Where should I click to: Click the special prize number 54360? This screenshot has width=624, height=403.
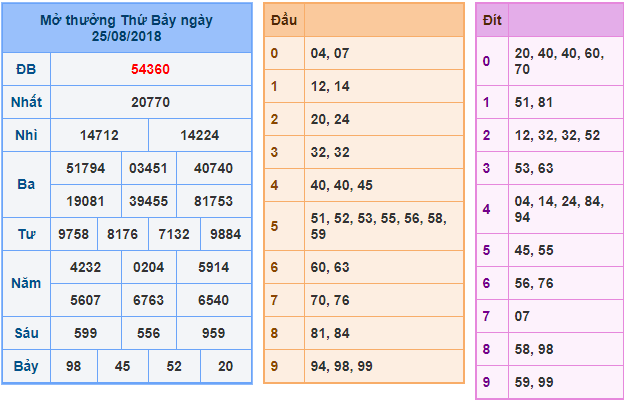(x=151, y=69)
